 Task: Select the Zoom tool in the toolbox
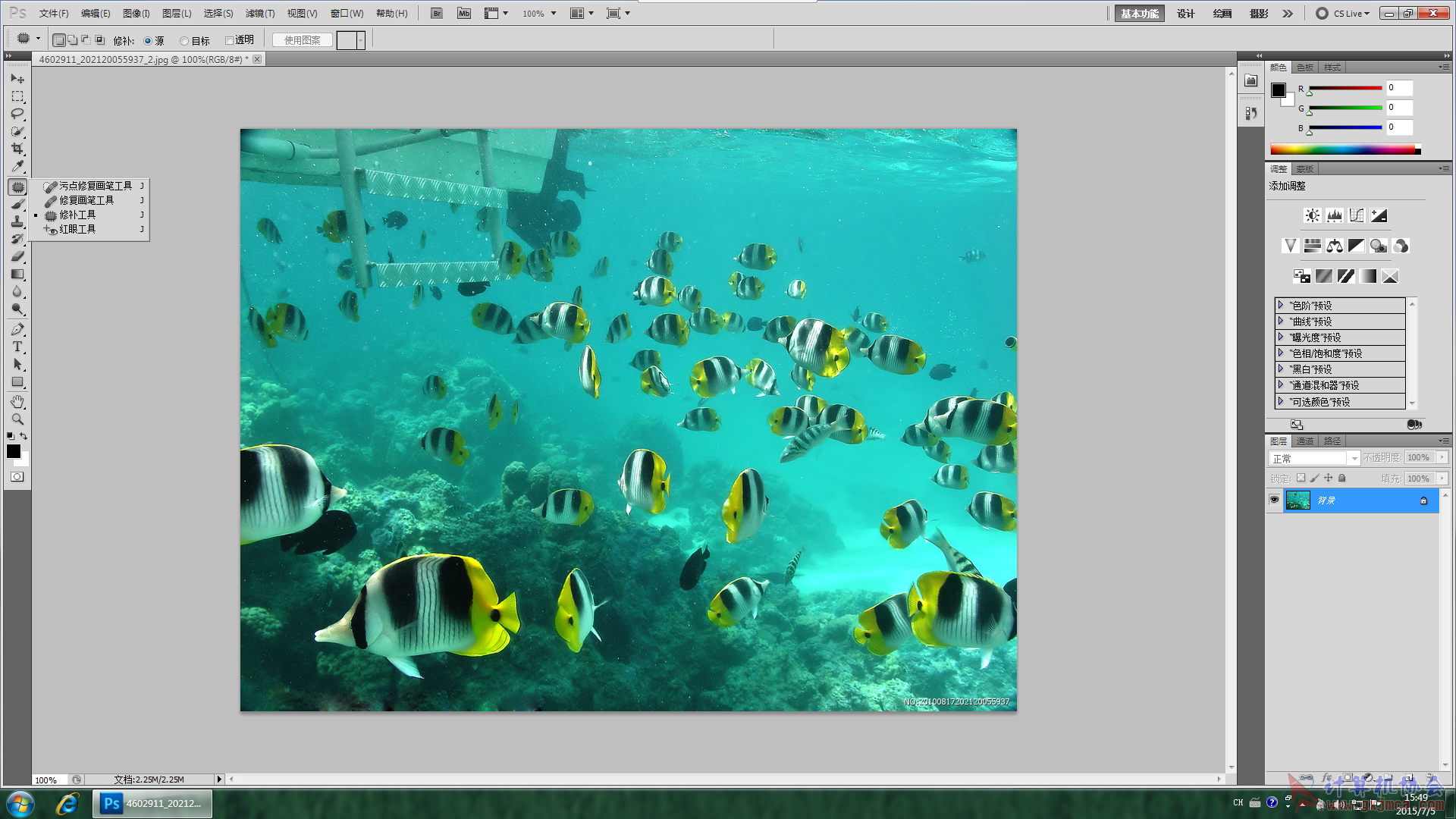coord(17,419)
